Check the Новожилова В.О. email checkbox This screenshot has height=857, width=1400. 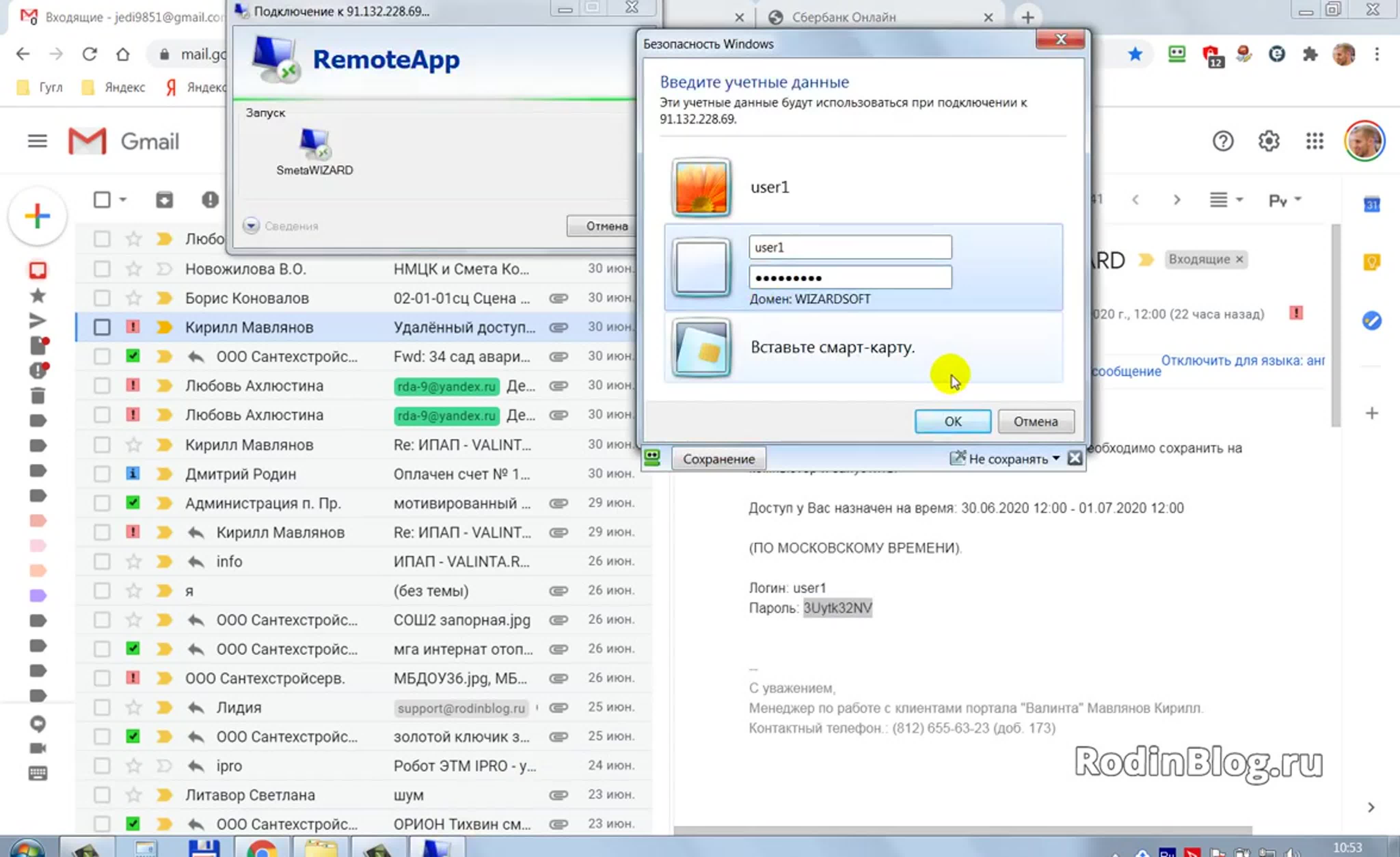pos(102,269)
